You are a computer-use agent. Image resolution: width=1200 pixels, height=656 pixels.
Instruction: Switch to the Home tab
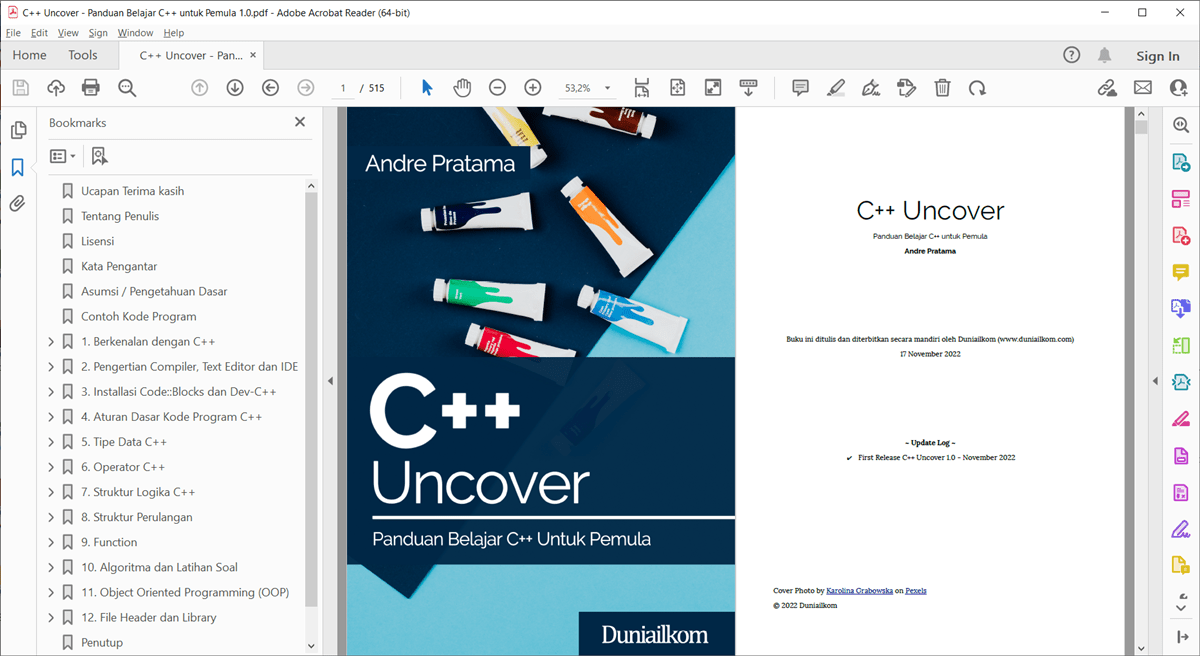pos(30,55)
